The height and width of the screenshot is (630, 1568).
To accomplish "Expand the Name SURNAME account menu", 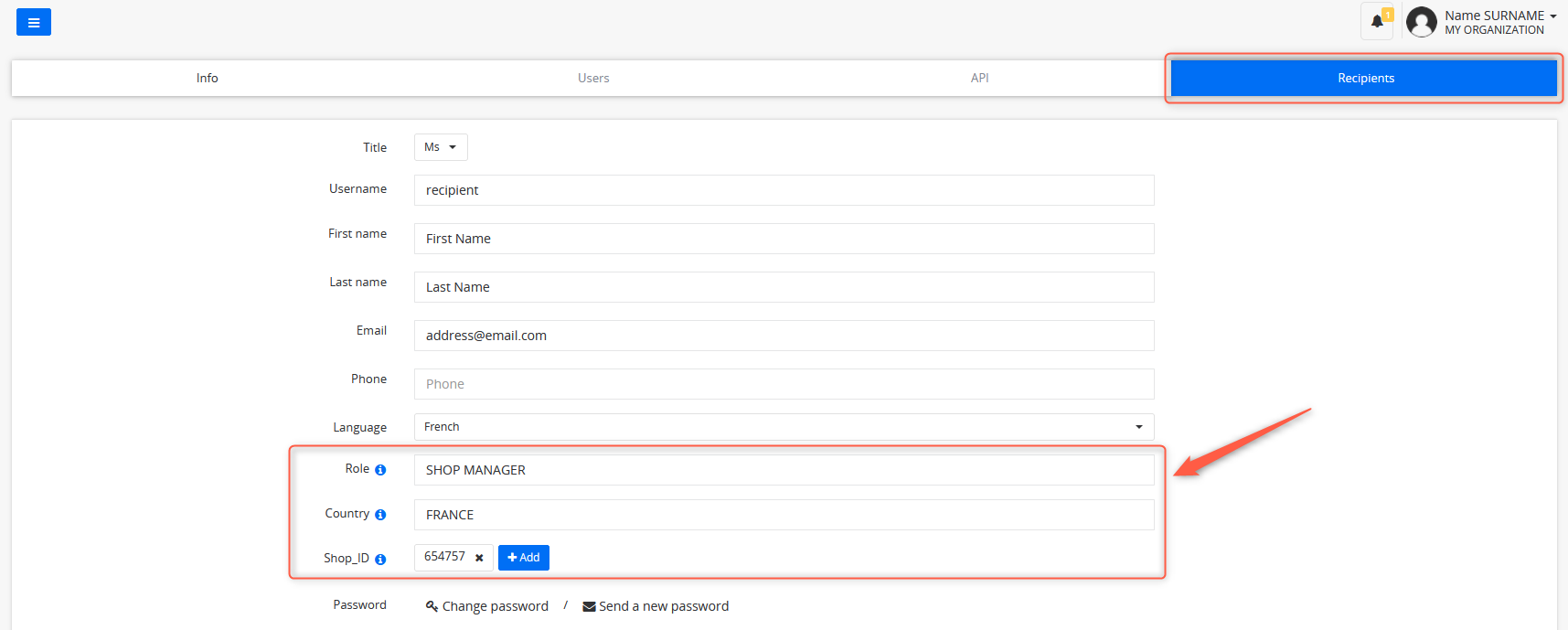I will coord(1500,16).
